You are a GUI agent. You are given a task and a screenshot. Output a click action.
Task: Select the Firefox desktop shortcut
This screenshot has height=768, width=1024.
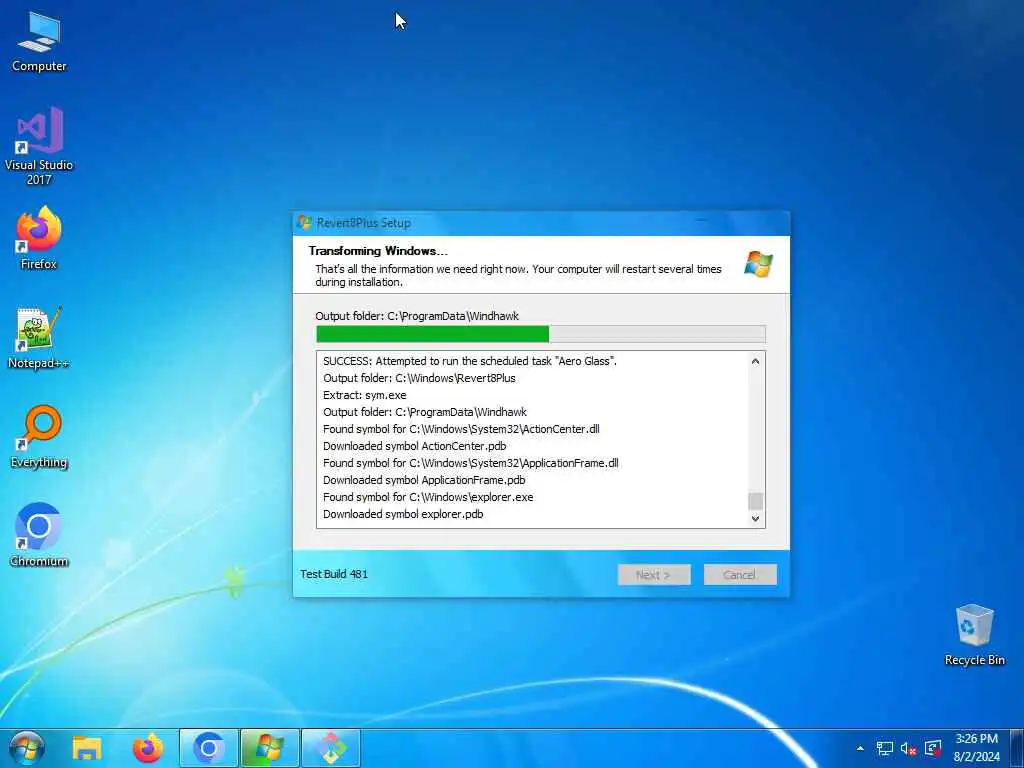pos(39,238)
